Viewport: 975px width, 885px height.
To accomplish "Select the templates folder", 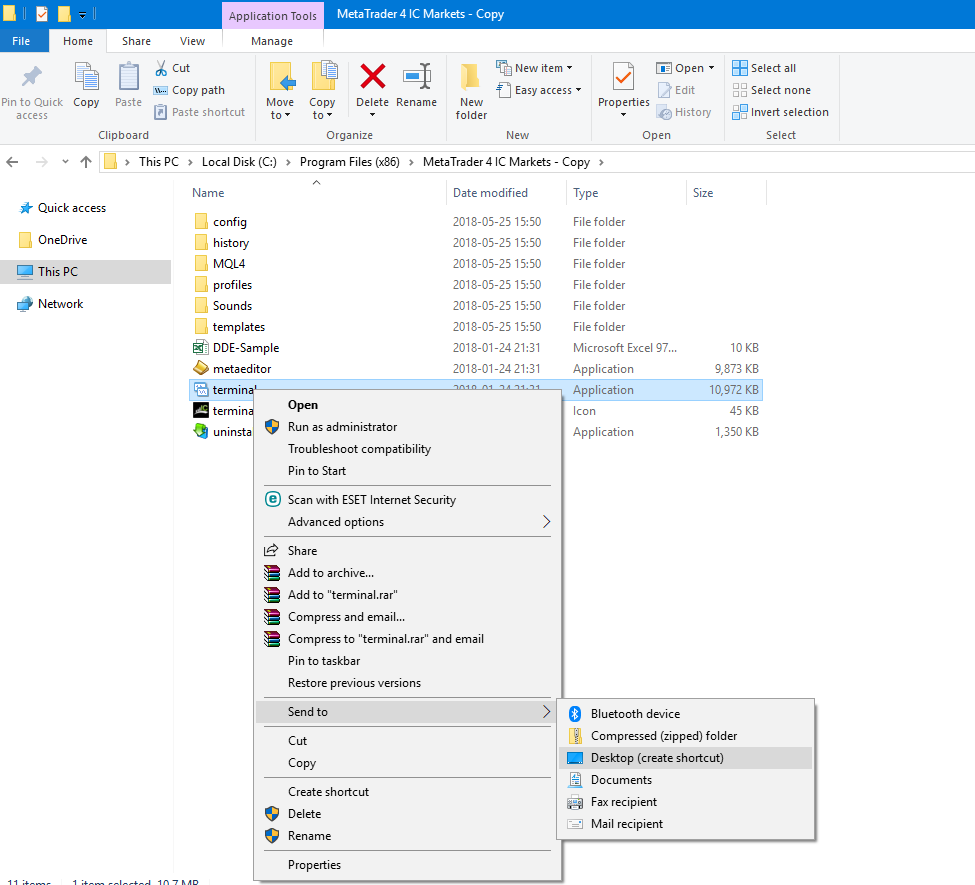I will tap(239, 327).
